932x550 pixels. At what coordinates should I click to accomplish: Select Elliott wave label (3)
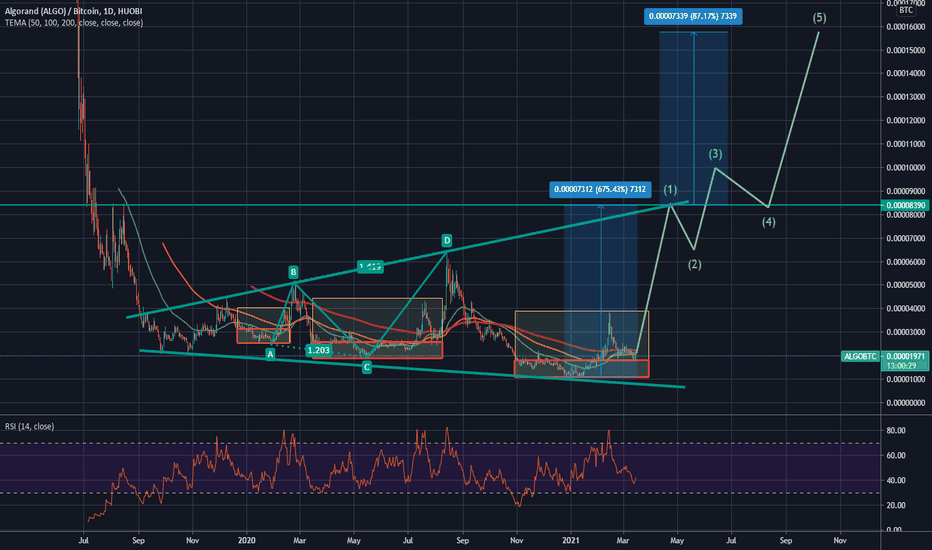tap(715, 154)
